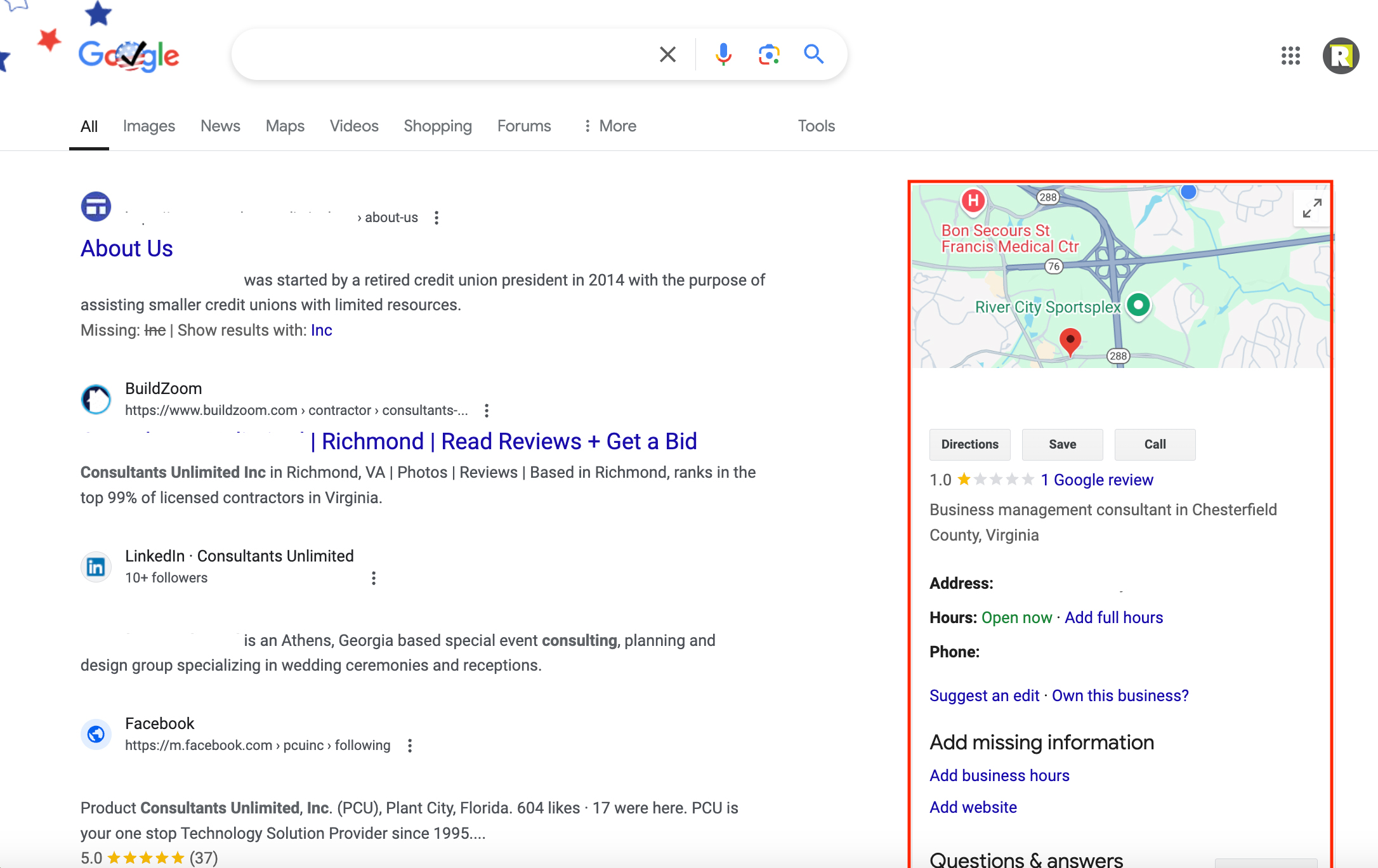Click the About Us result favicon
The height and width of the screenshot is (868, 1378).
coord(96,207)
